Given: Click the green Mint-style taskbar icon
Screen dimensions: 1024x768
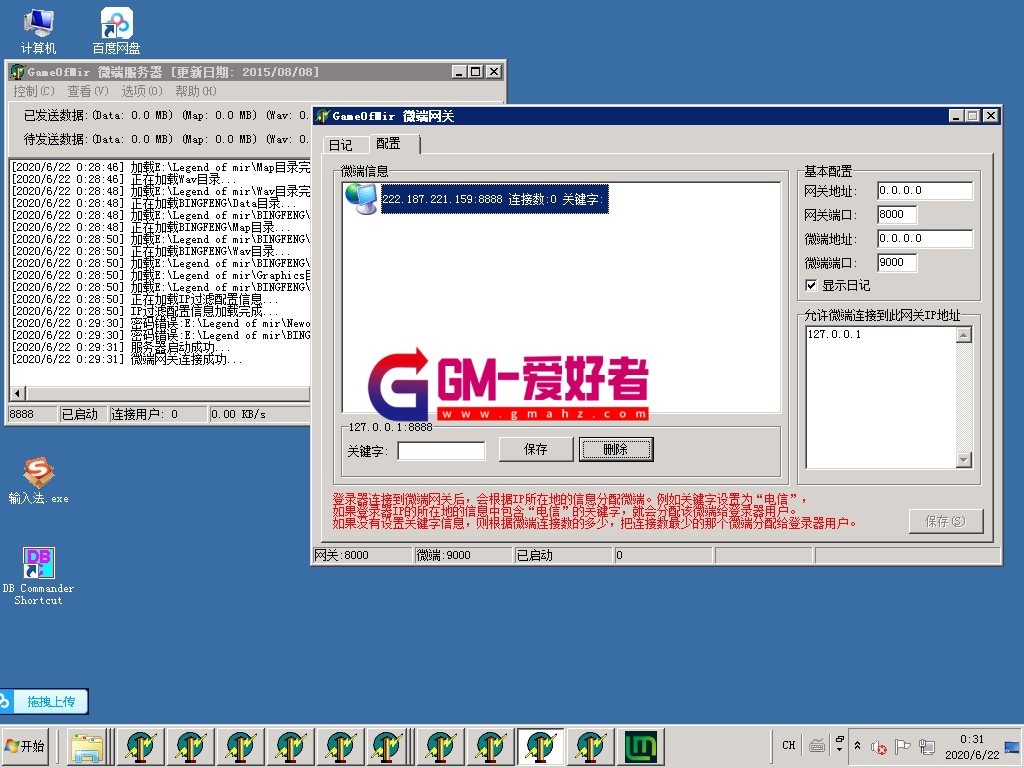Looking at the screenshot, I should 641,746.
